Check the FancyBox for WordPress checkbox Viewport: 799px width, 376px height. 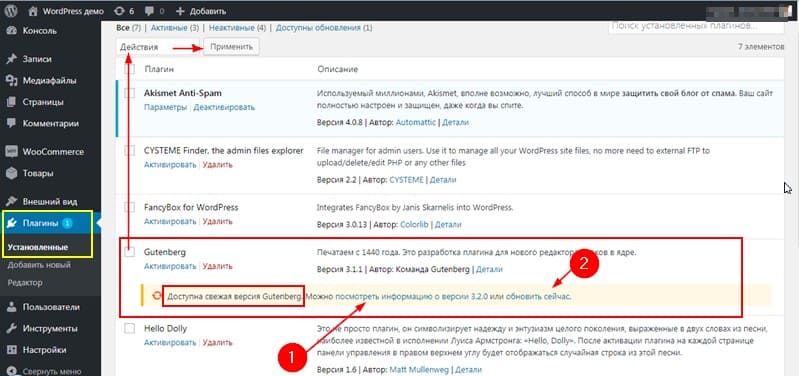tap(130, 207)
